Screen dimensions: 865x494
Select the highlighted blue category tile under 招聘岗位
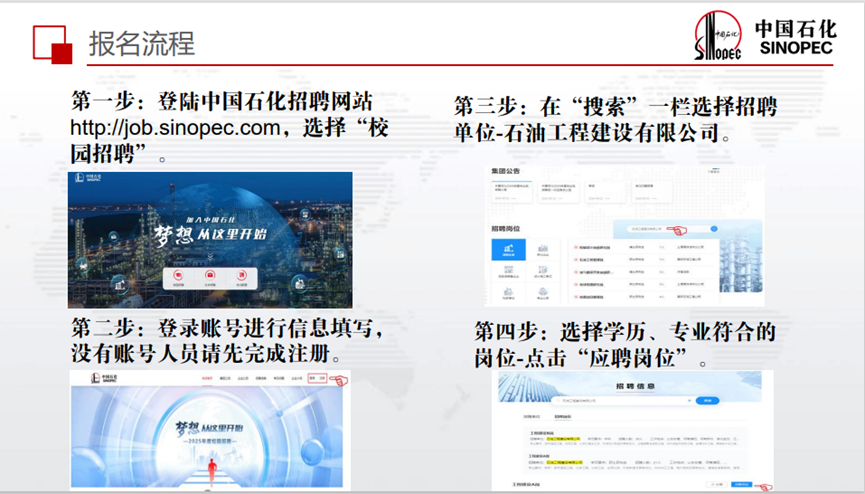[x=508, y=250]
